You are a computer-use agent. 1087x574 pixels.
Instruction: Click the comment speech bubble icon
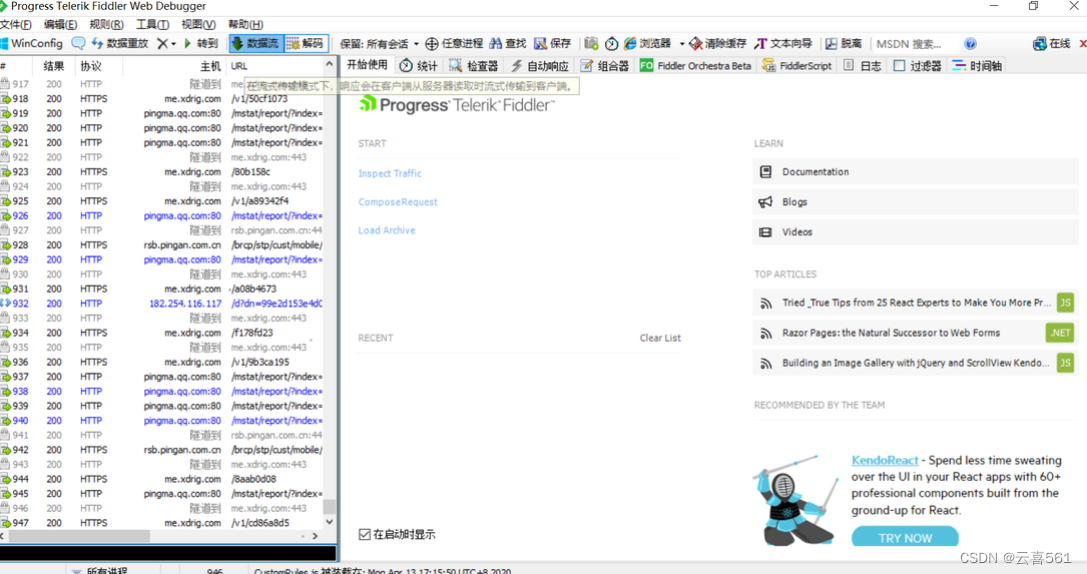(x=78, y=43)
